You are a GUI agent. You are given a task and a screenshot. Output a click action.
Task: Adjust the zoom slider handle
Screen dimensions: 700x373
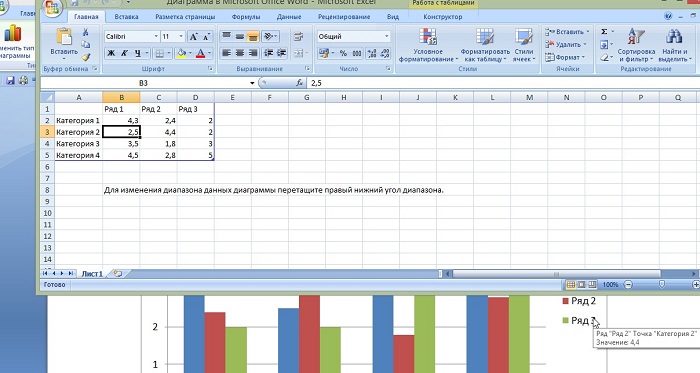(x=662, y=284)
